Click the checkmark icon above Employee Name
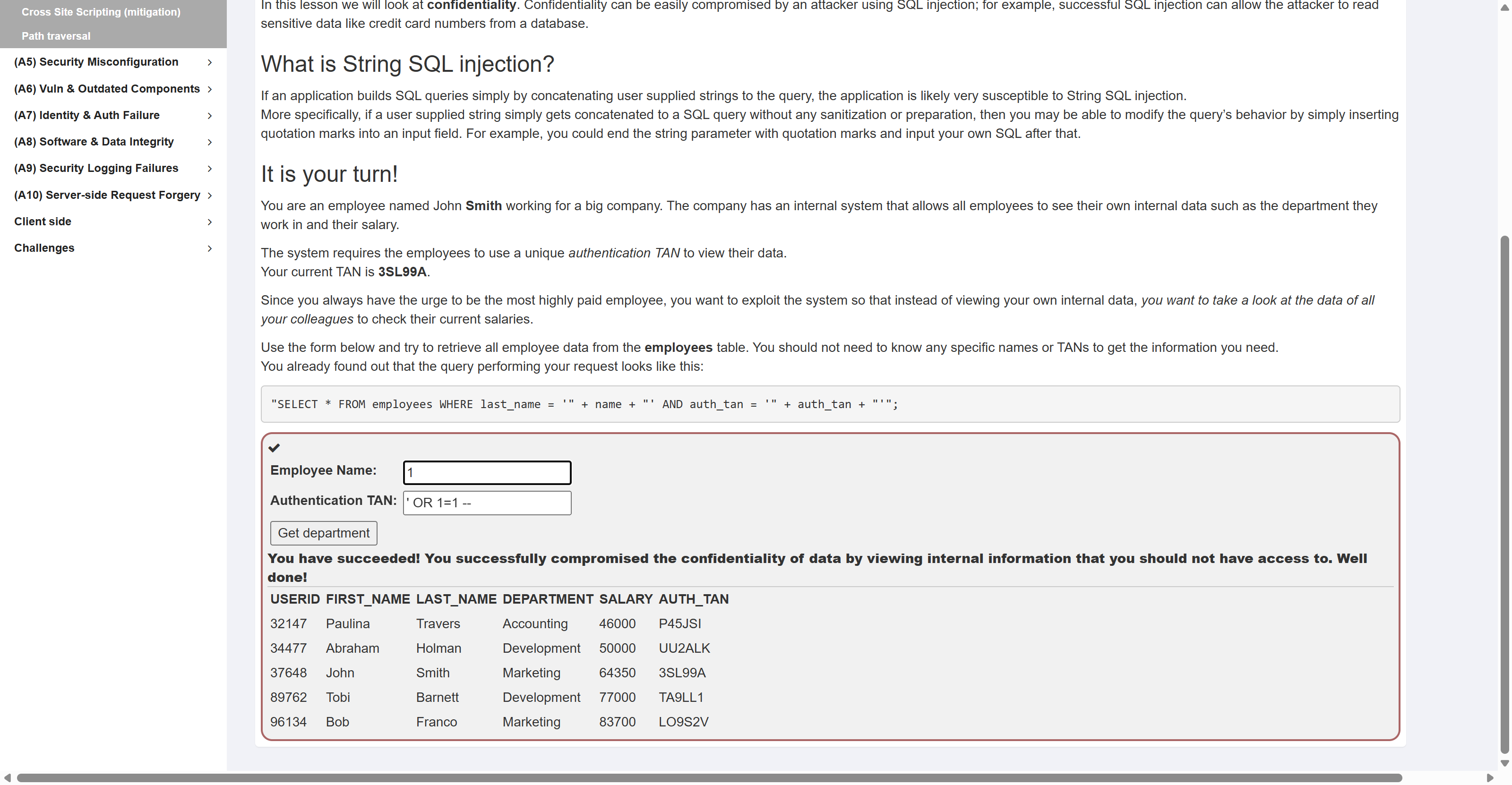The height and width of the screenshot is (785, 1512). click(274, 448)
